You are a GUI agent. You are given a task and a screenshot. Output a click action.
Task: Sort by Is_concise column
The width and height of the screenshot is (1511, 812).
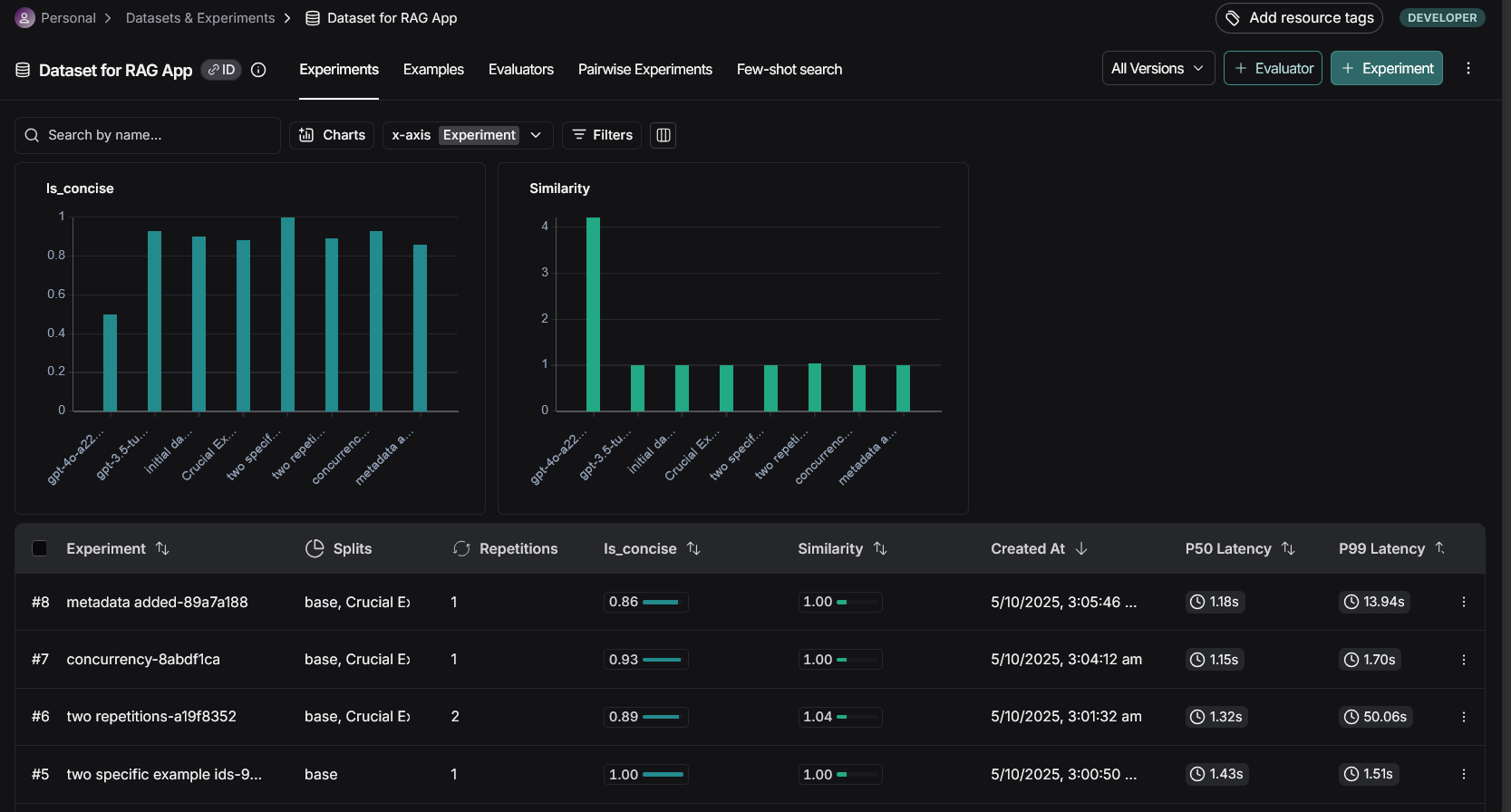point(693,548)
